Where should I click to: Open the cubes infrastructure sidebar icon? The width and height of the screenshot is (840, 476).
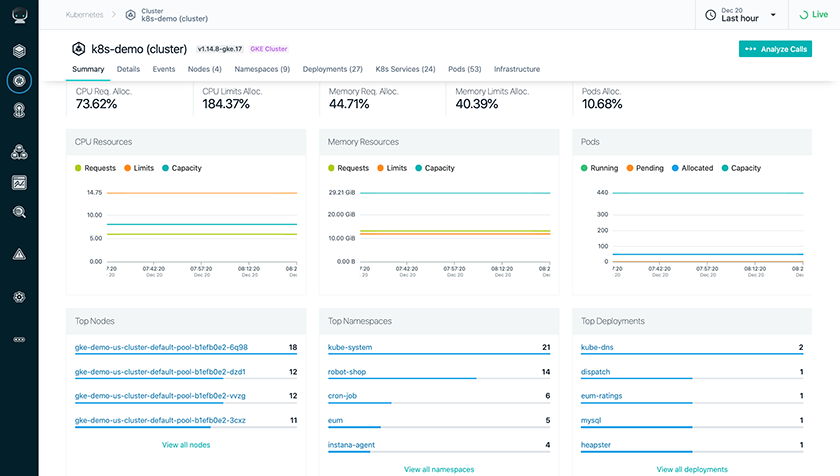pos(19,153)
